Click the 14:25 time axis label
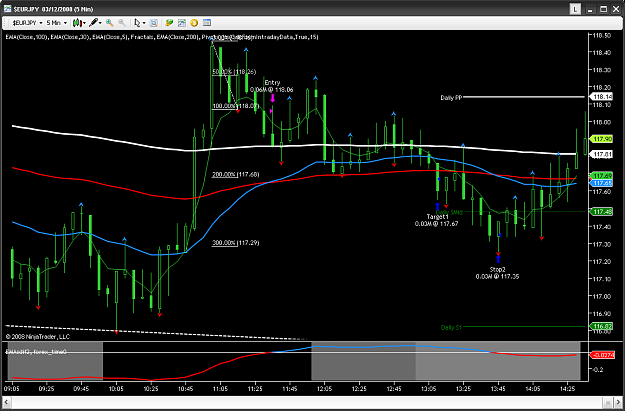 [567, 389]
